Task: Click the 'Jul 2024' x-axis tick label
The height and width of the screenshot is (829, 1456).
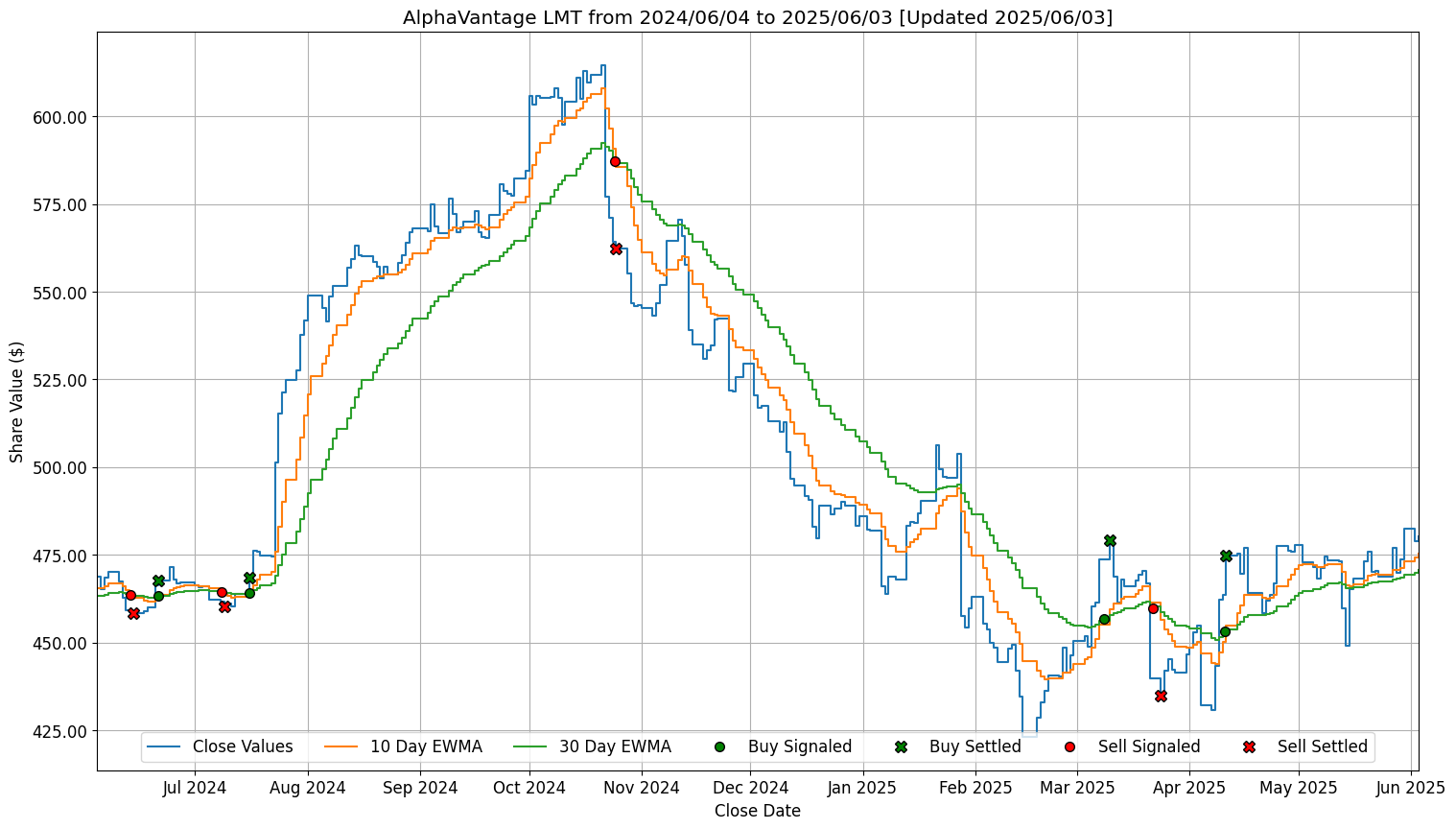Action: tap(195, 789)
